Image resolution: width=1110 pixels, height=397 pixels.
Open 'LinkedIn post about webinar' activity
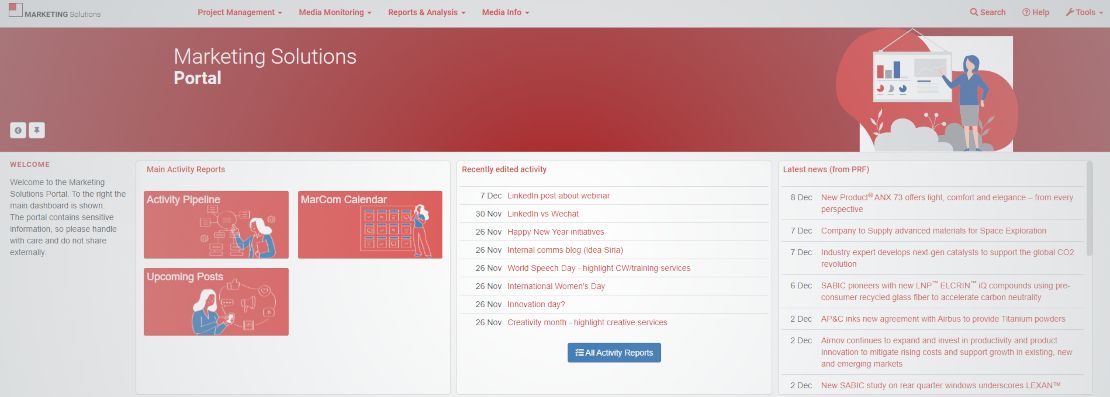pyautogui.click(x=558, y=195)
